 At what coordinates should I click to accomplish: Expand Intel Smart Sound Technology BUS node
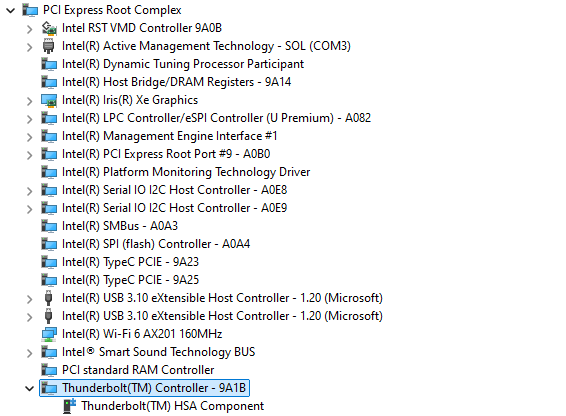[x=30, y=353]
